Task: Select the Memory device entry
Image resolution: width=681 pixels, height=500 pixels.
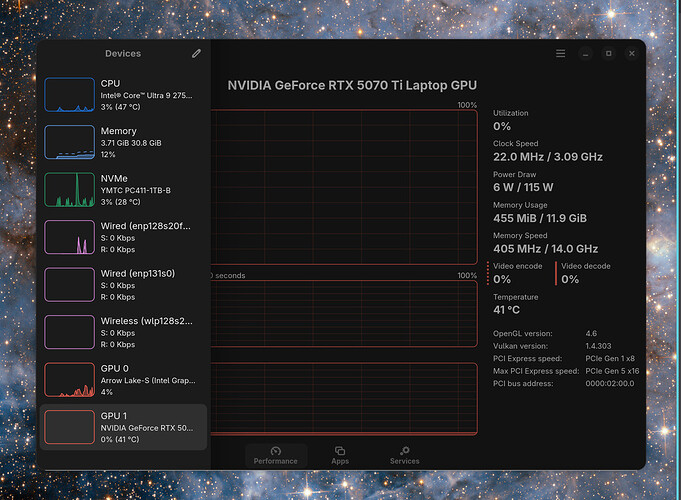Action: pos(123,142)
